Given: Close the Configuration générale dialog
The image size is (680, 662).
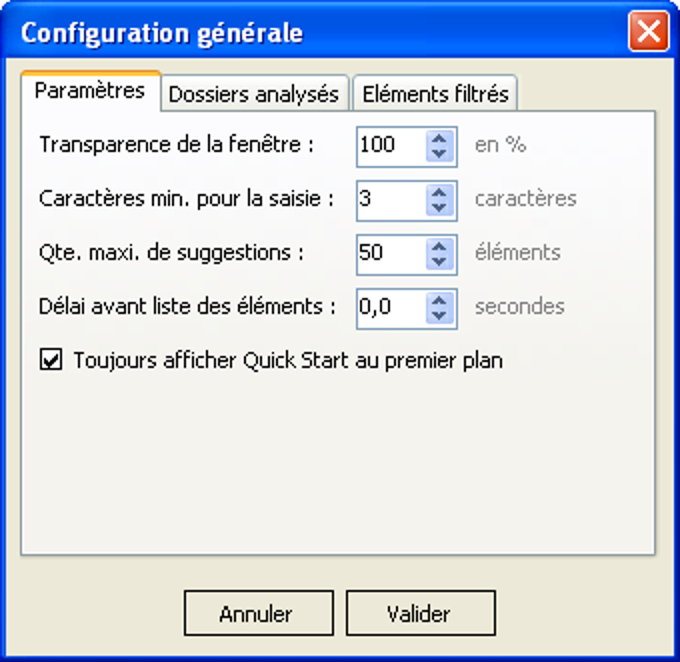Looking at the screenshot, I should tap(649, 31).
